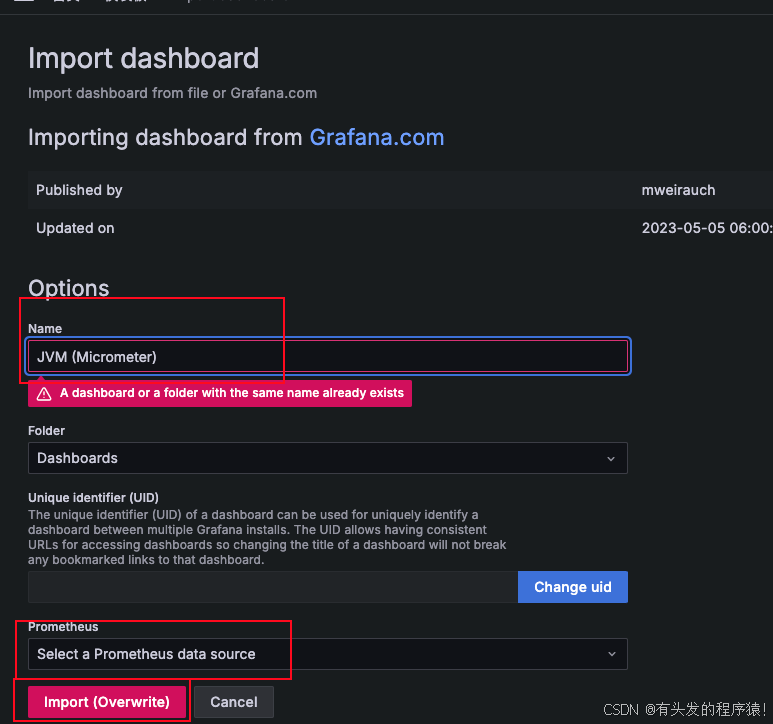Open Select a Prometheus data source dropdown
The height and width of the screenshot is (724, 773).
coord(328,654)
